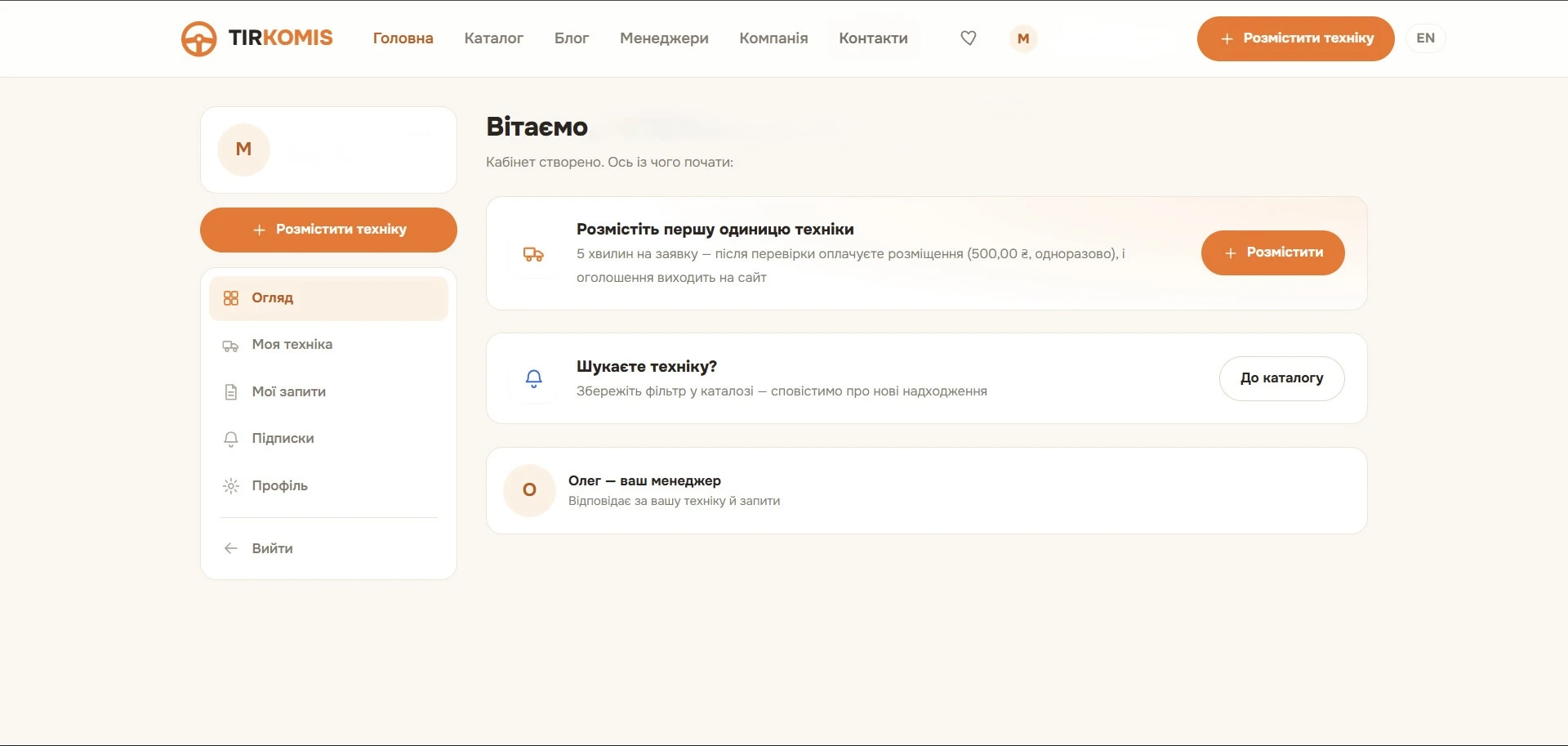This screenshot has height=746, width=1568.
Task: Switch language with the EN button
Action: tap(1426, 38)
